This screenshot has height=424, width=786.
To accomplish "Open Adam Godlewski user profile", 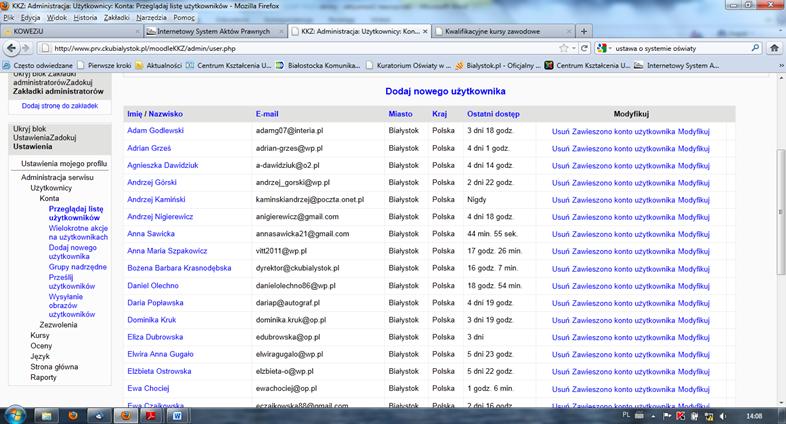I will click(155, 130).
